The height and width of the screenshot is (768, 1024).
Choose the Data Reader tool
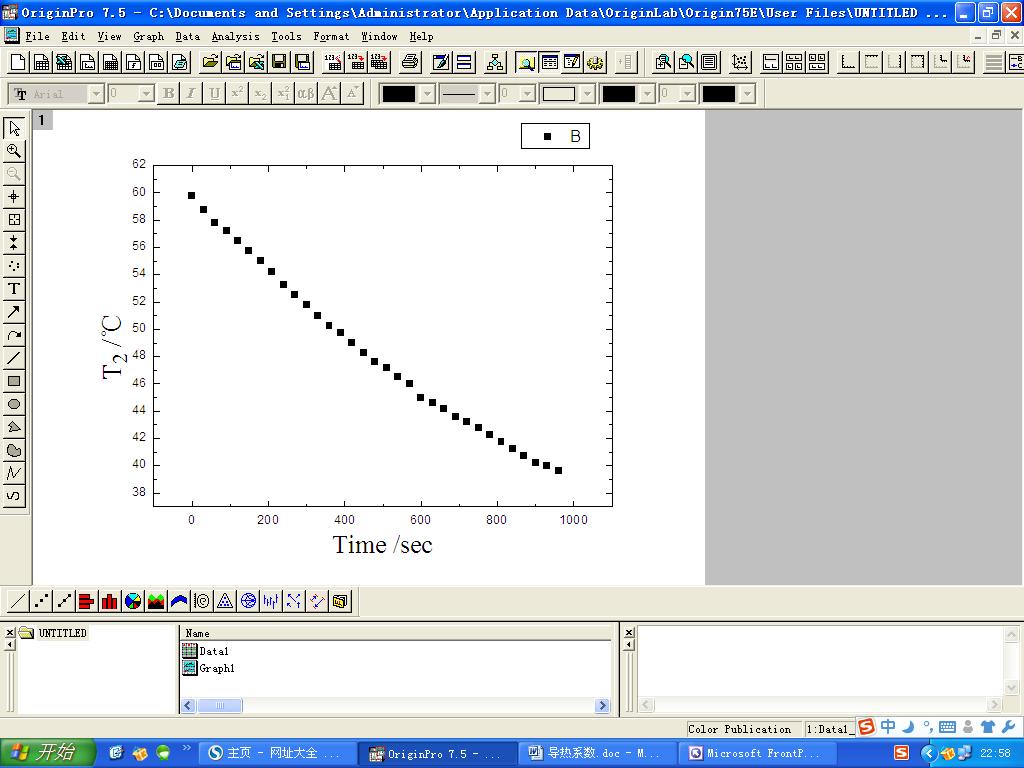pyautogui.click(x=14, y=220)
